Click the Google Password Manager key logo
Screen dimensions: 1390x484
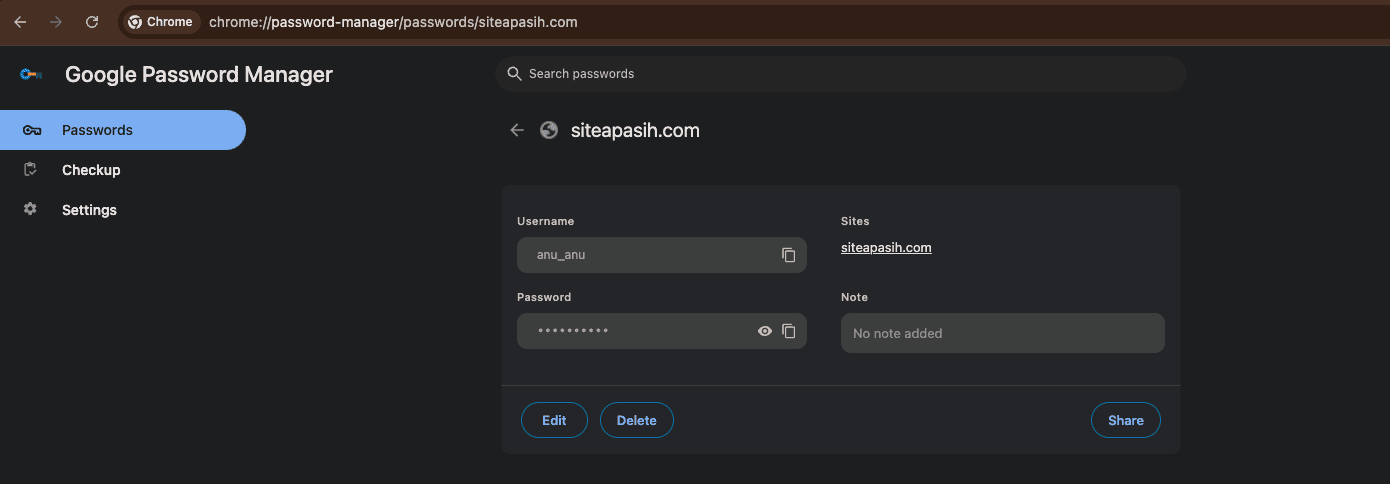[31, 74]
